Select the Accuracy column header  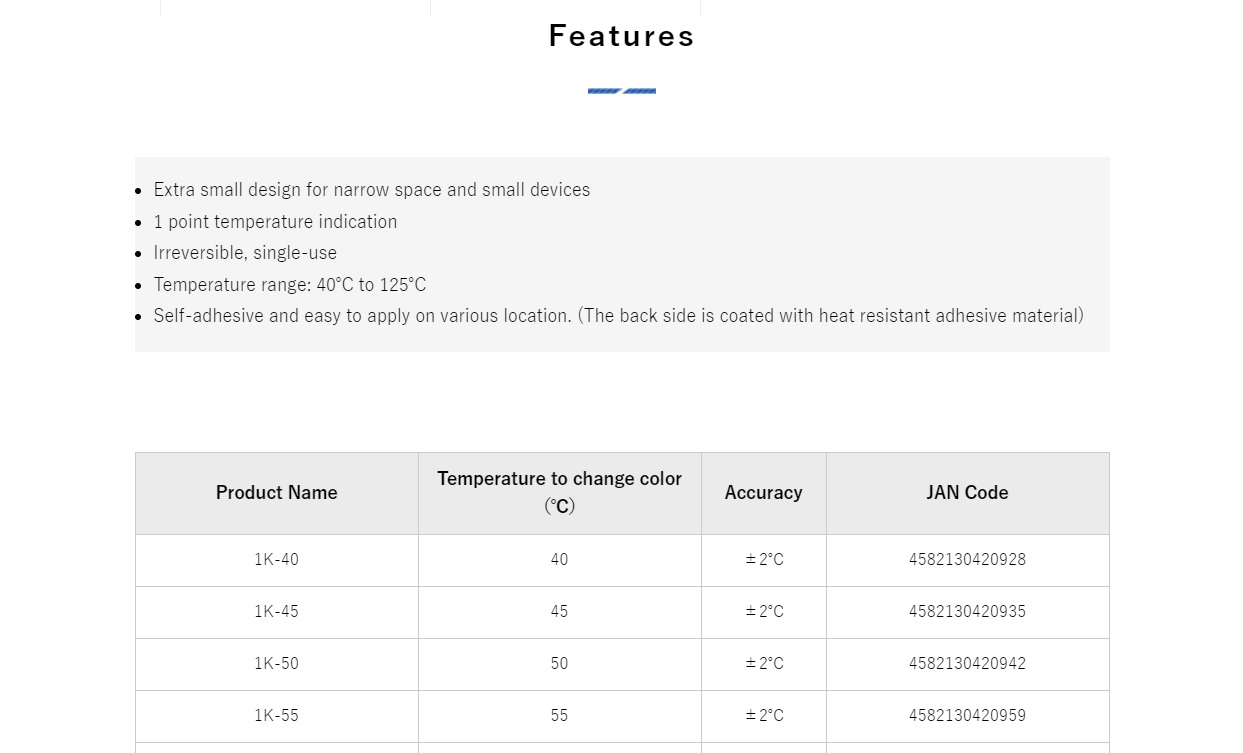(763, 493)
